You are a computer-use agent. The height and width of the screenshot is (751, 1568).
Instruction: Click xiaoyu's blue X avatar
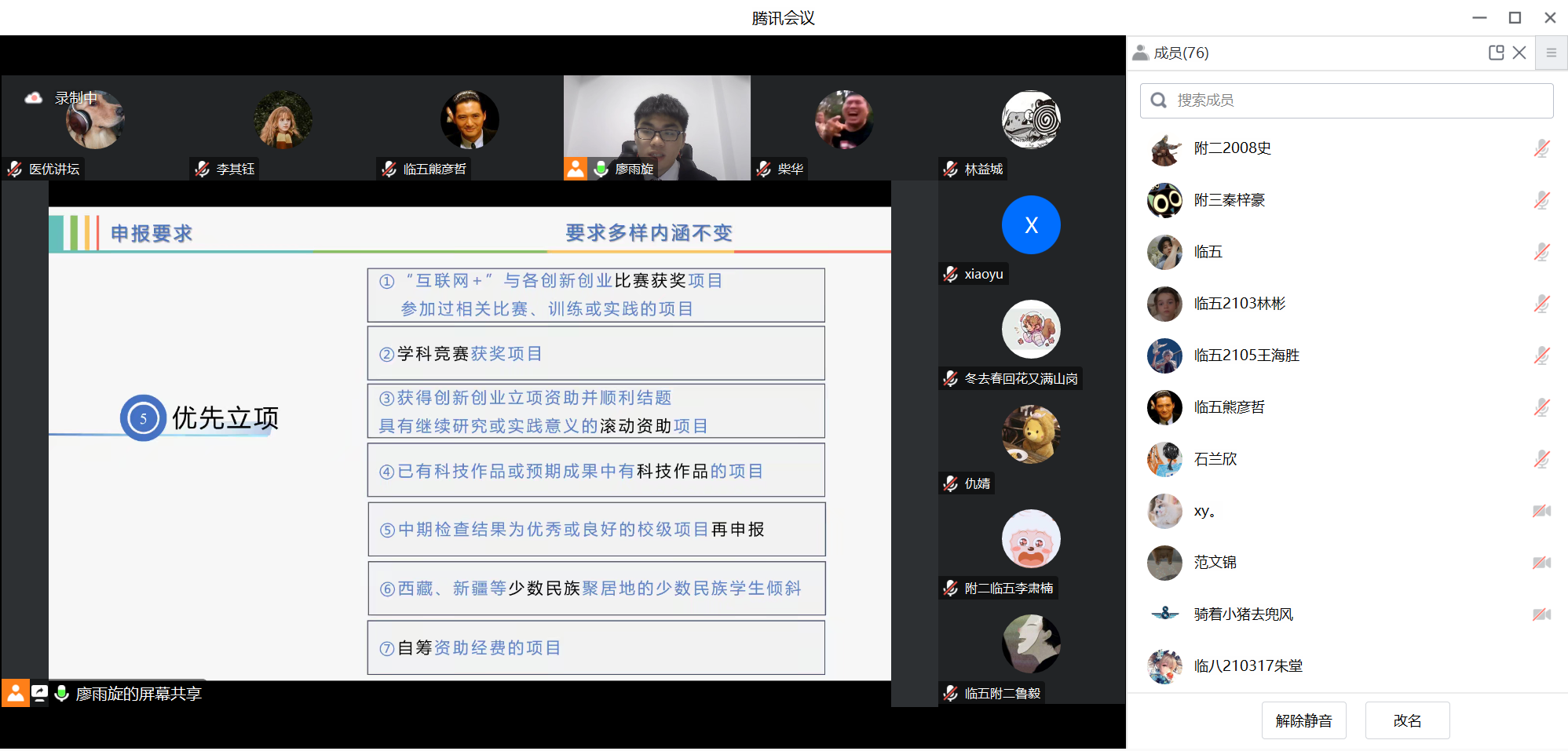1031,225
